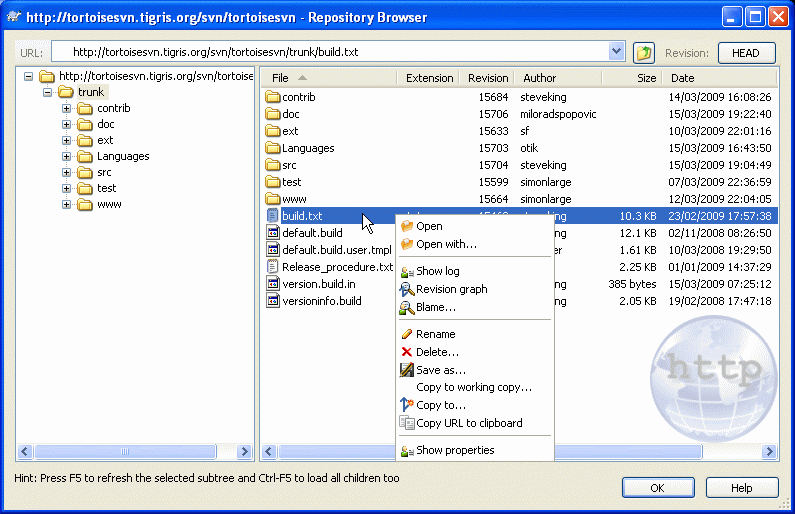Click the repository root folder icon in tree
The image size is (795, 514).
pos(47,76)
